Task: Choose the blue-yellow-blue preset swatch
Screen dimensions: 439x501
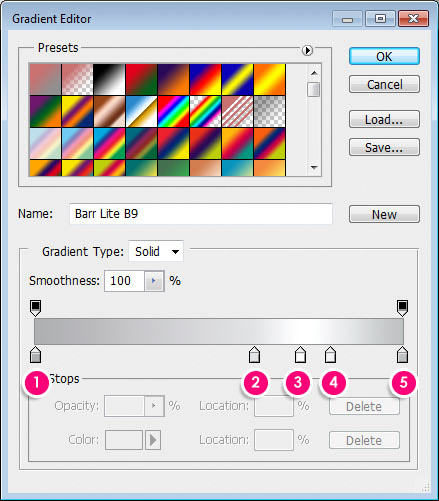Action: [x=237, y=79]
